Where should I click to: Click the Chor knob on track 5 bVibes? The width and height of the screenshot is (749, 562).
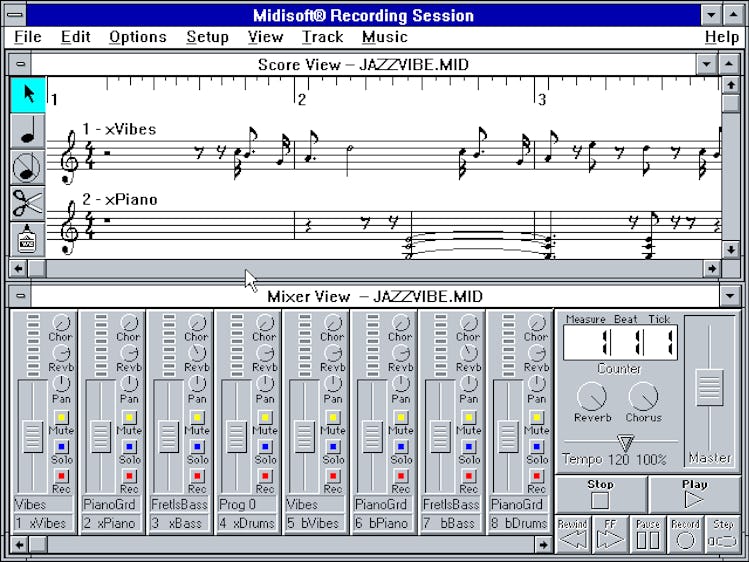332,323
